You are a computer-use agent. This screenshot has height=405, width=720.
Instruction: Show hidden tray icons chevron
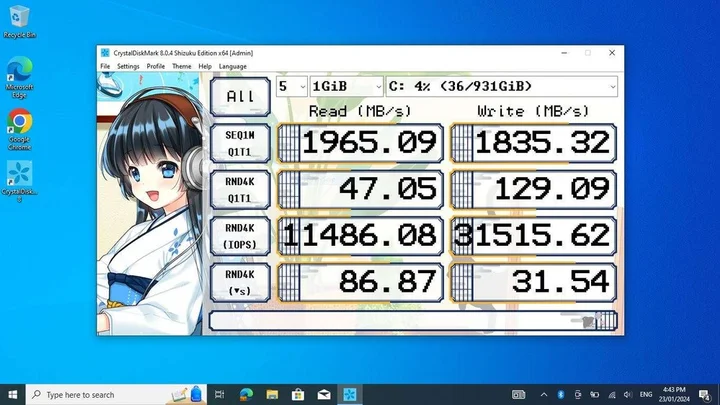pos(544,394)
